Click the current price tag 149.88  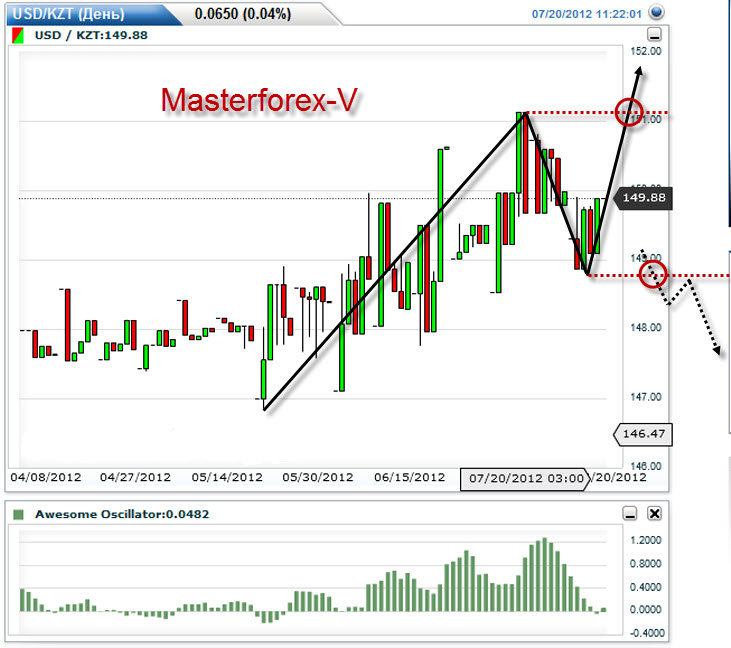[643, 198]
